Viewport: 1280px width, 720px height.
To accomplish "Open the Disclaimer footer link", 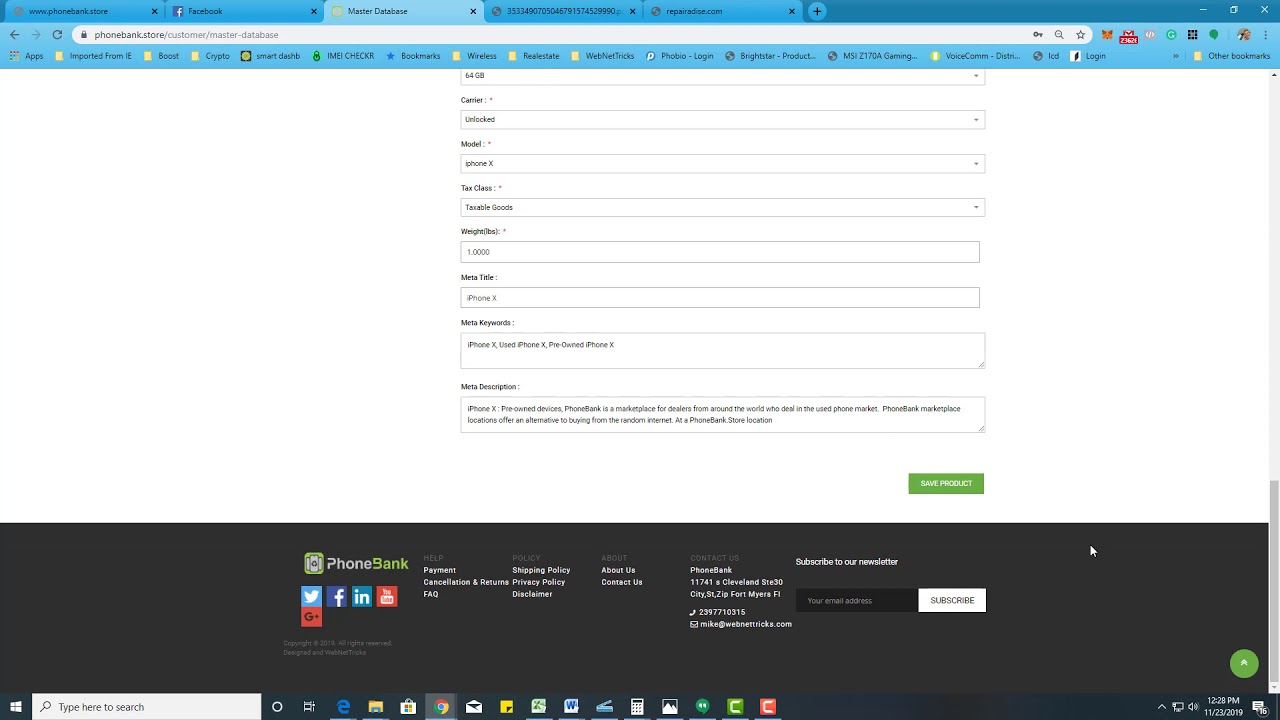I will [532, 594].
